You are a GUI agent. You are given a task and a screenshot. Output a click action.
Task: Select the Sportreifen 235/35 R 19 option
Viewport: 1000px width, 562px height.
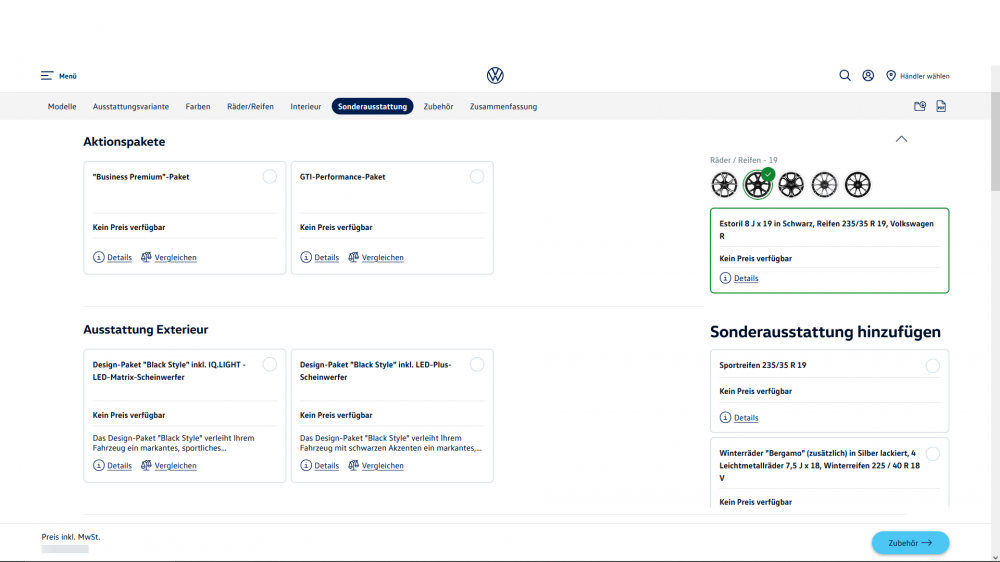coord(932,366)
